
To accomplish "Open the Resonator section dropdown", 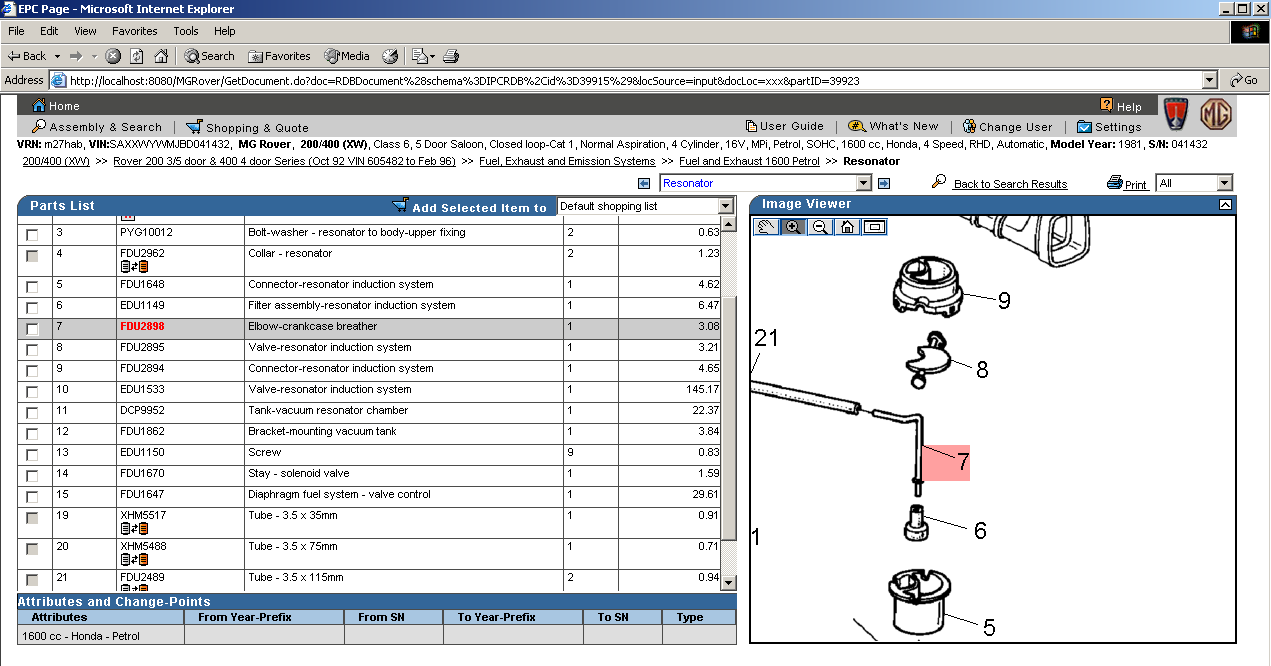I will [864, 183].
